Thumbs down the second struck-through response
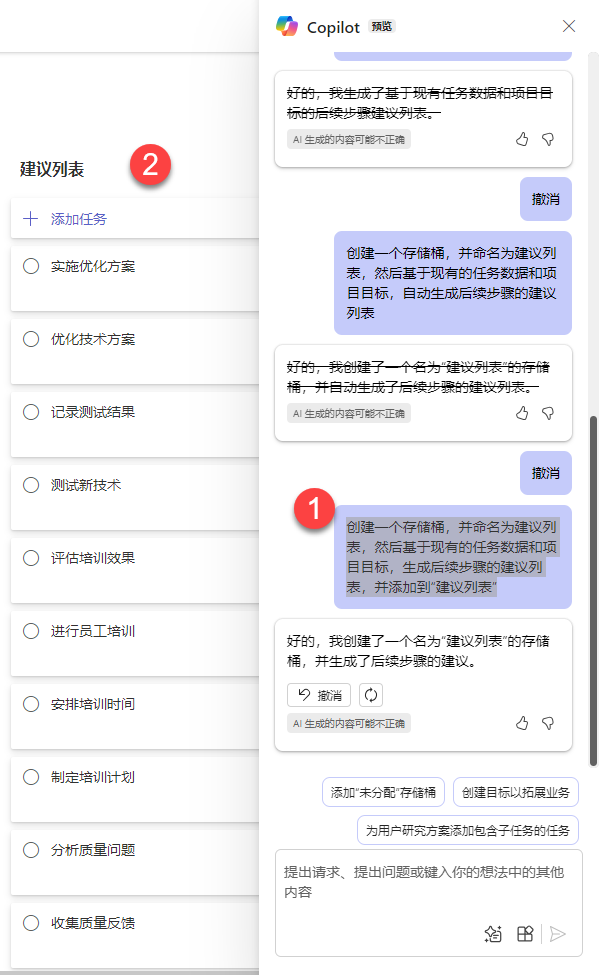This screenshot has width=600, height=975. coord(548,413)
